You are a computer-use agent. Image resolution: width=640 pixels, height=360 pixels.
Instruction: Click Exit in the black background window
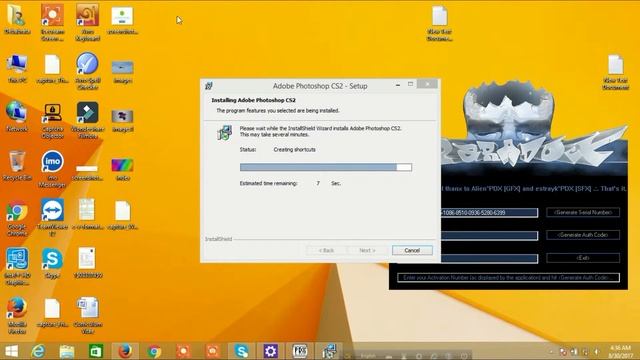tap(583, 258)
